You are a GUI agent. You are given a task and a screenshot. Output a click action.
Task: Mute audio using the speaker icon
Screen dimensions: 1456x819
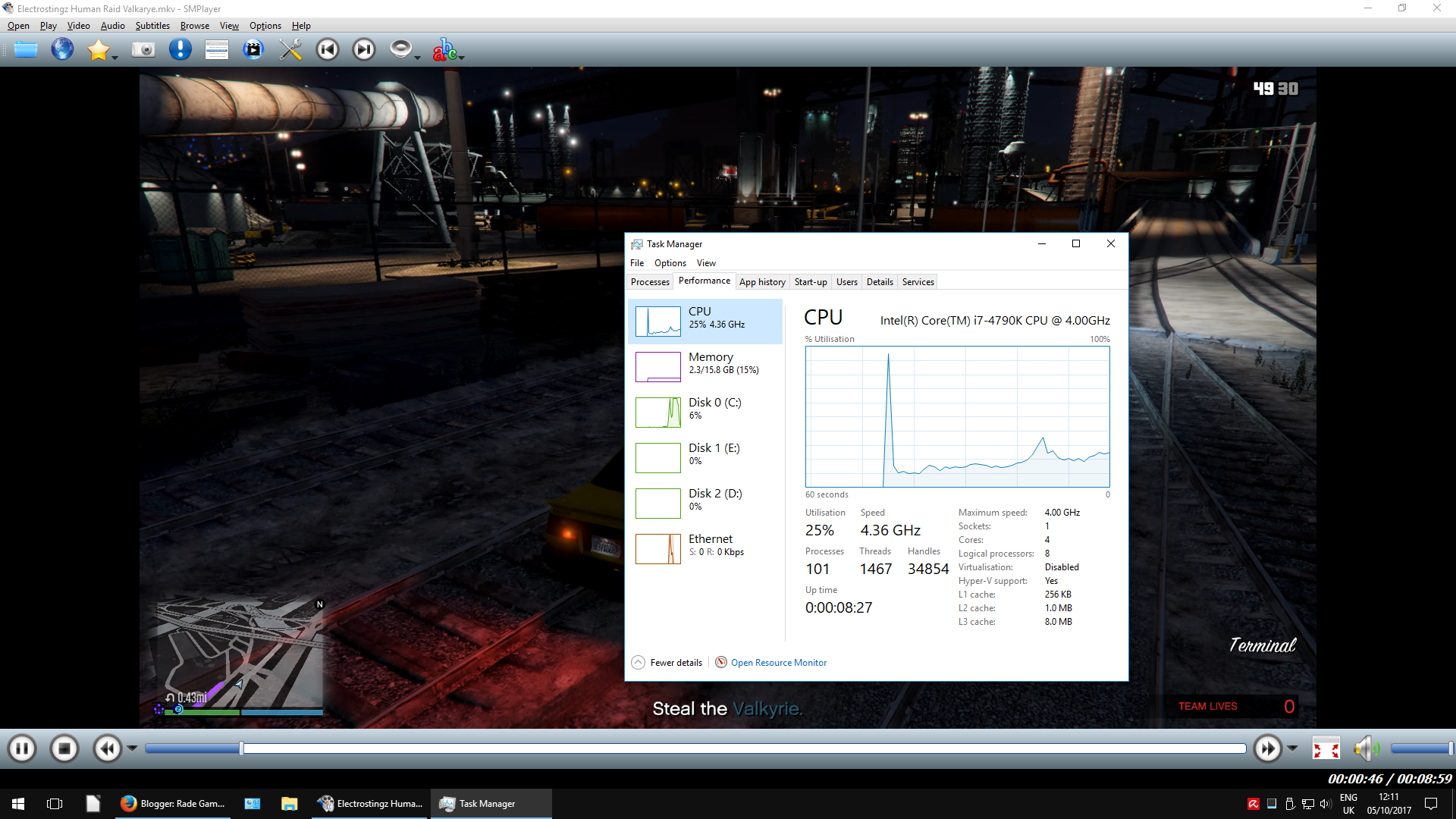tap(1364, 749)
